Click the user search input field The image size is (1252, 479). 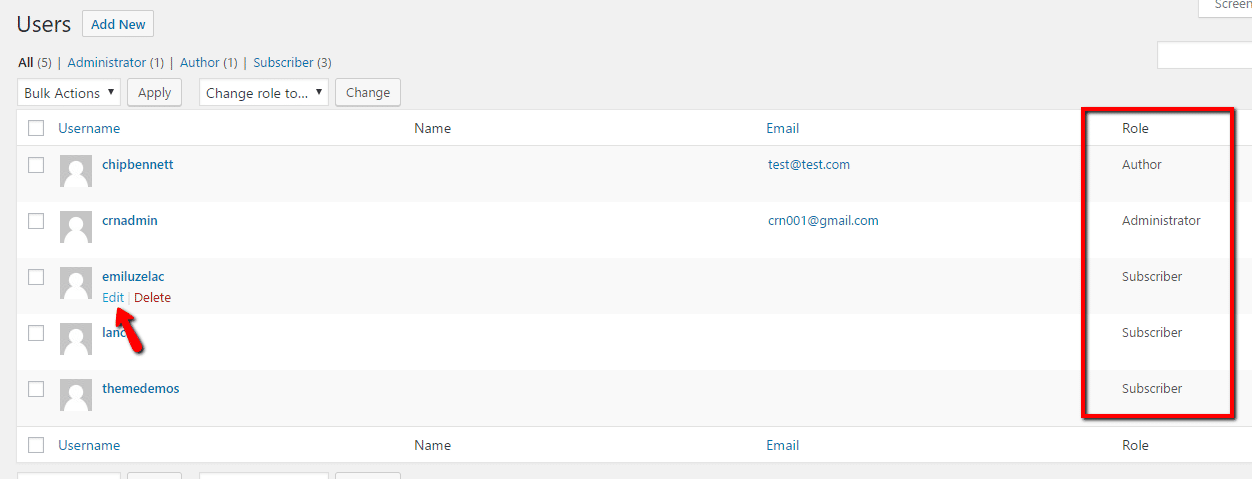coord(1204,56)
